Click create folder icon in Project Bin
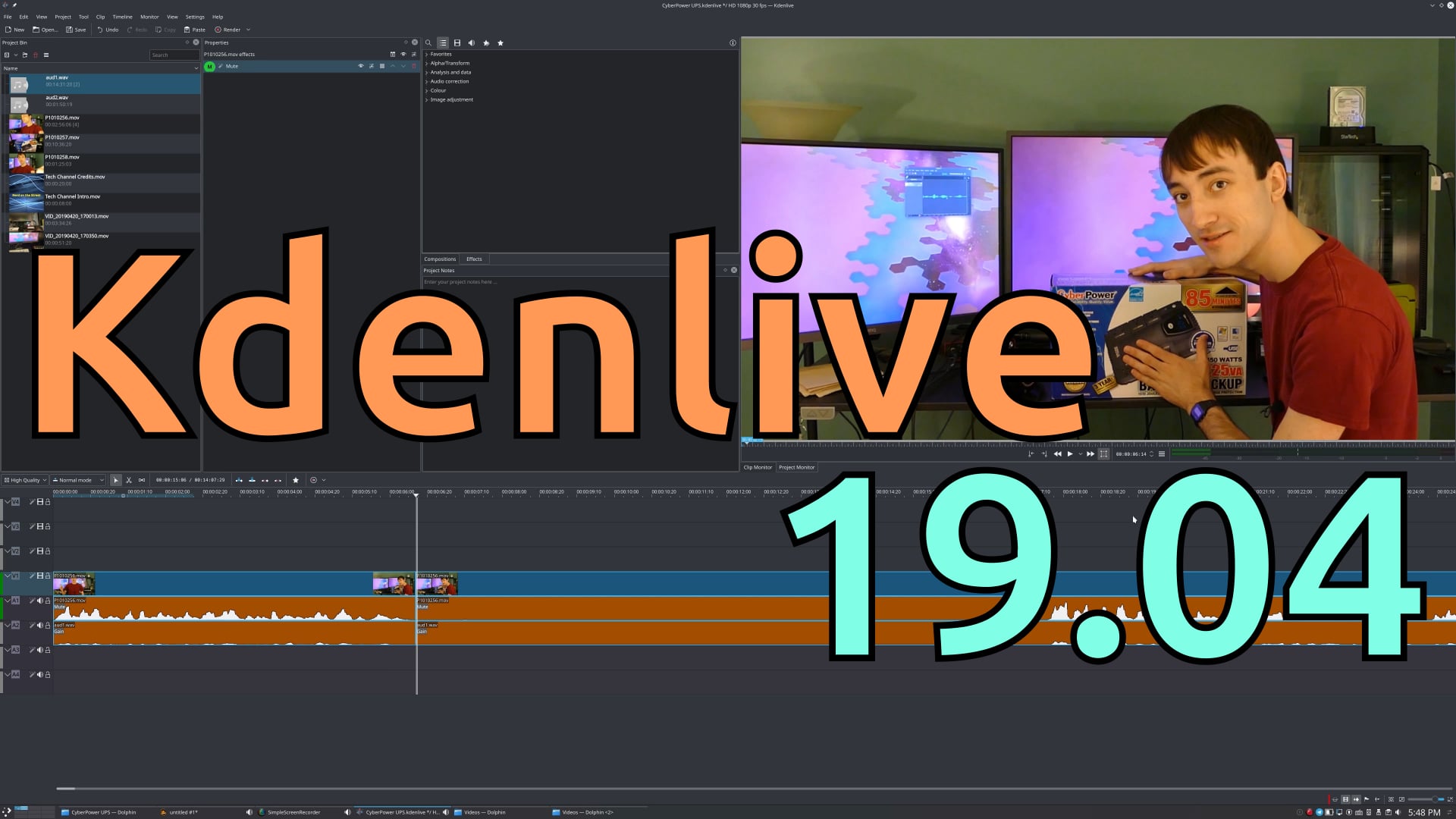 coord(25,55)
